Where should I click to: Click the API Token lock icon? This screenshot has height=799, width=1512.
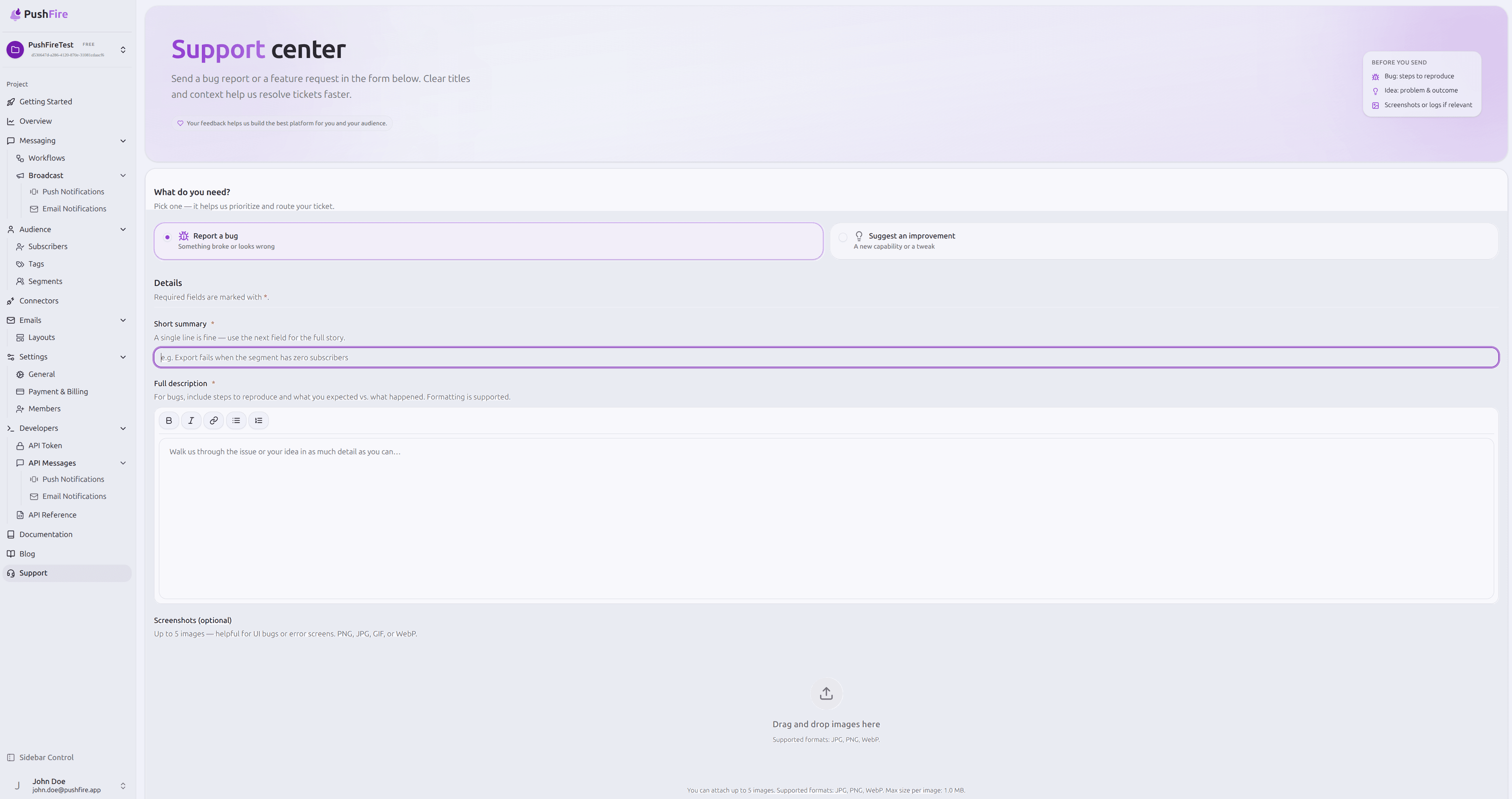(x=20, y=446)
